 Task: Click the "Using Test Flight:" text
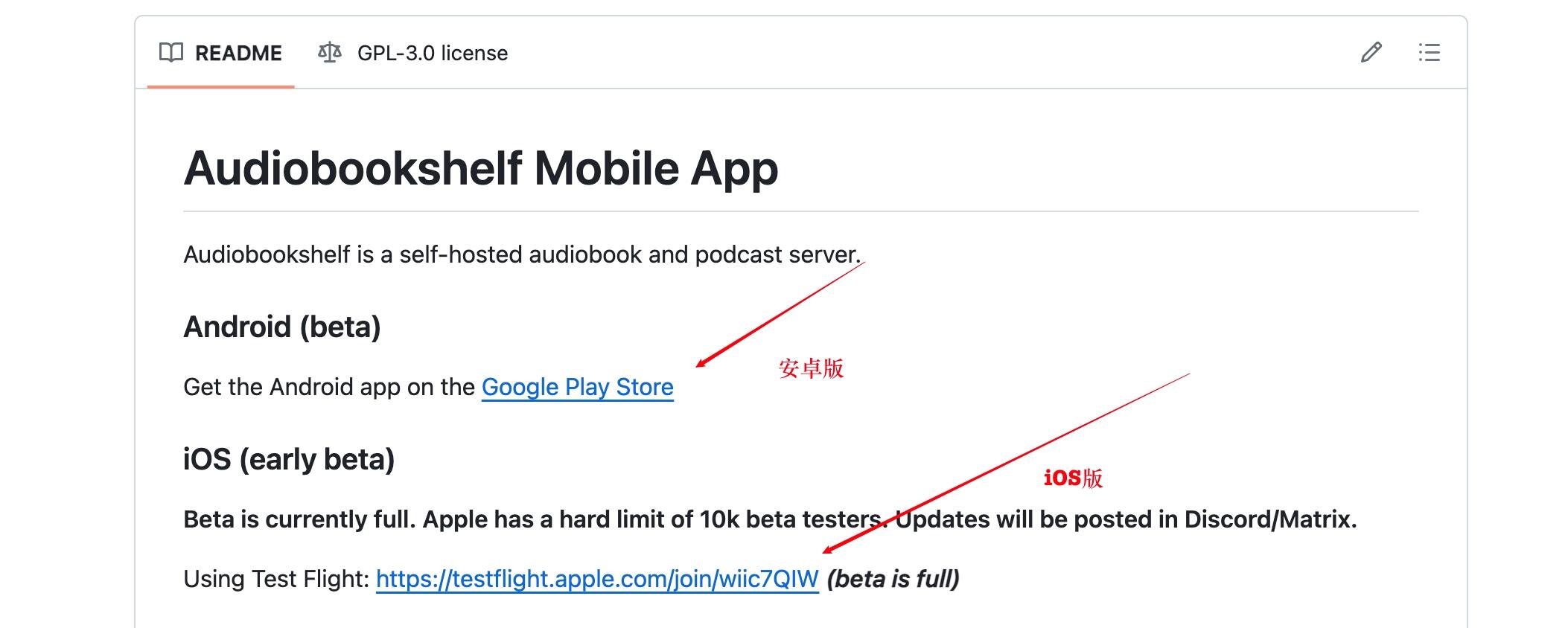(x=276, y=579)
